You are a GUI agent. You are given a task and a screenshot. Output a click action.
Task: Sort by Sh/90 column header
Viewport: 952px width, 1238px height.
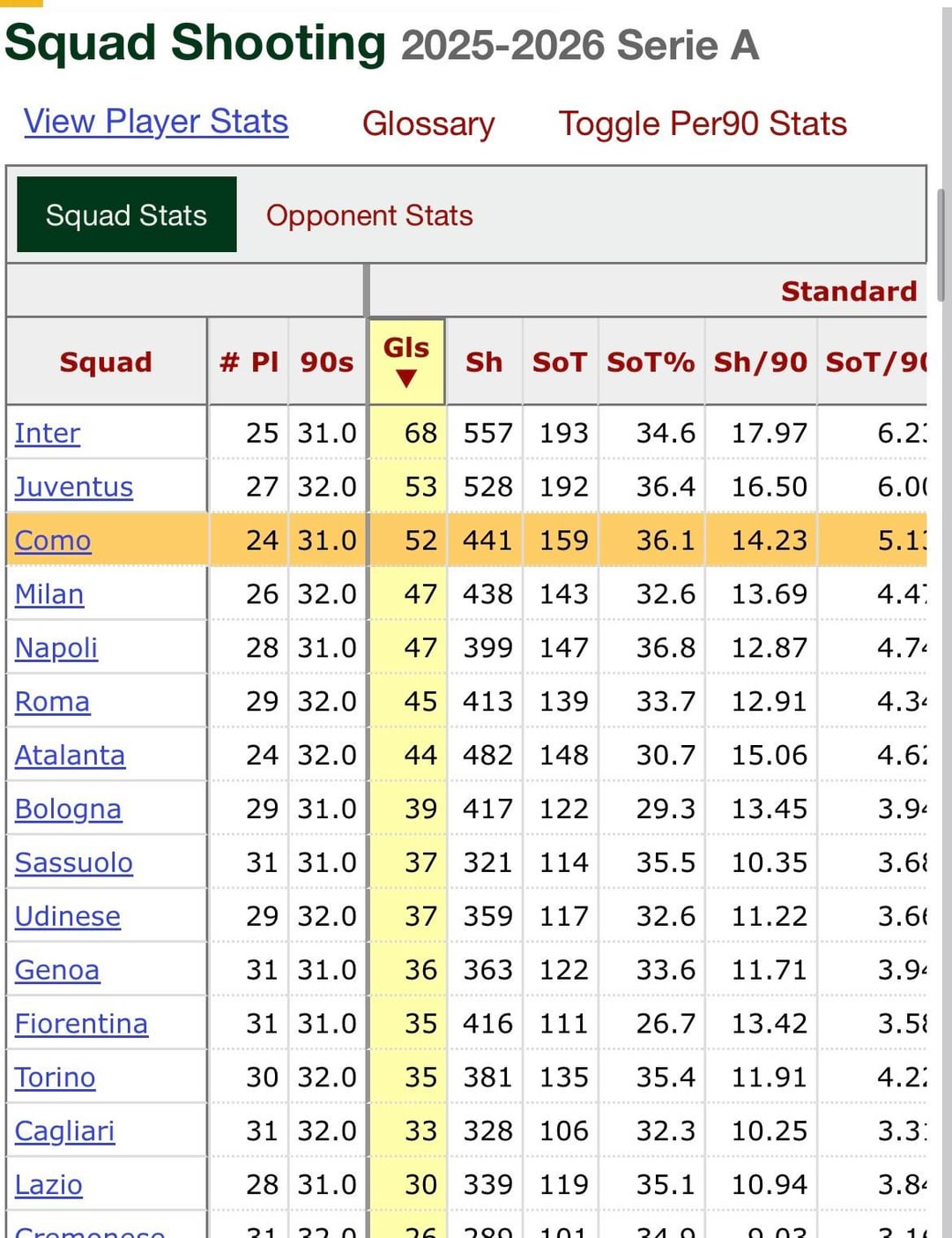[x=760, y=362]
